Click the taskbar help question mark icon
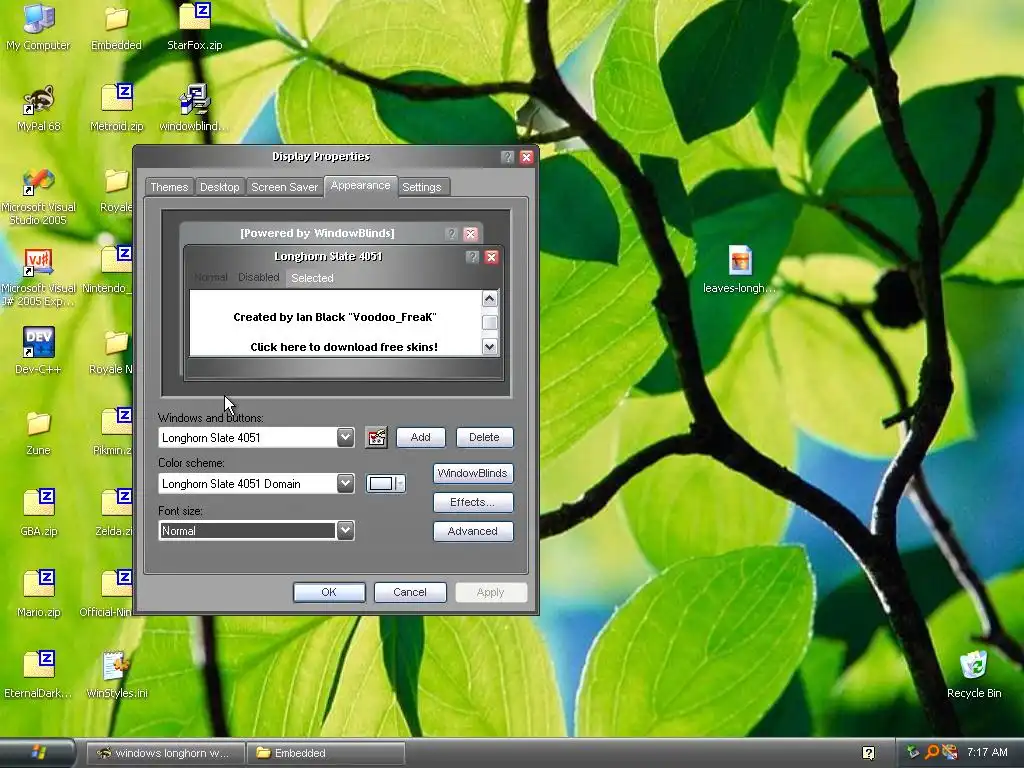Viewport: 1024px width, 768px height. pyautogui.click(x=869, y=753)
